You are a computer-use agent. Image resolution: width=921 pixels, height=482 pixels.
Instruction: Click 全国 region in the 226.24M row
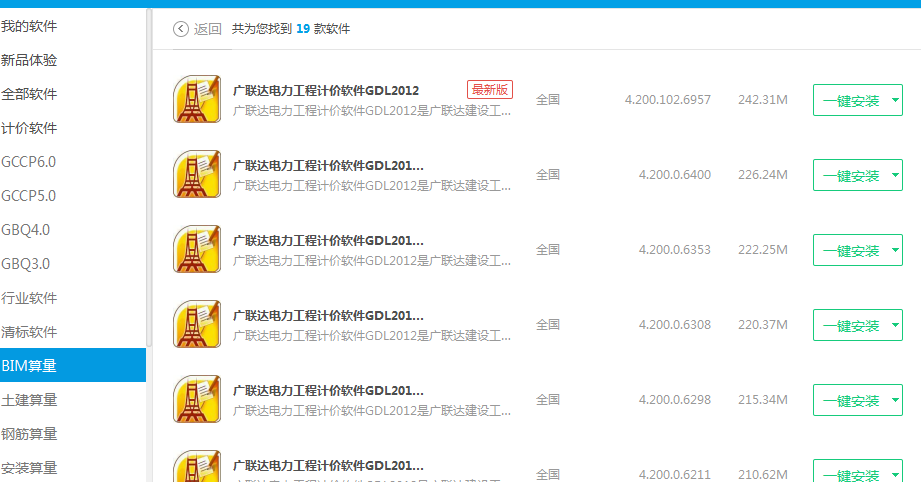pyautogui.click(x=548, y=175)
